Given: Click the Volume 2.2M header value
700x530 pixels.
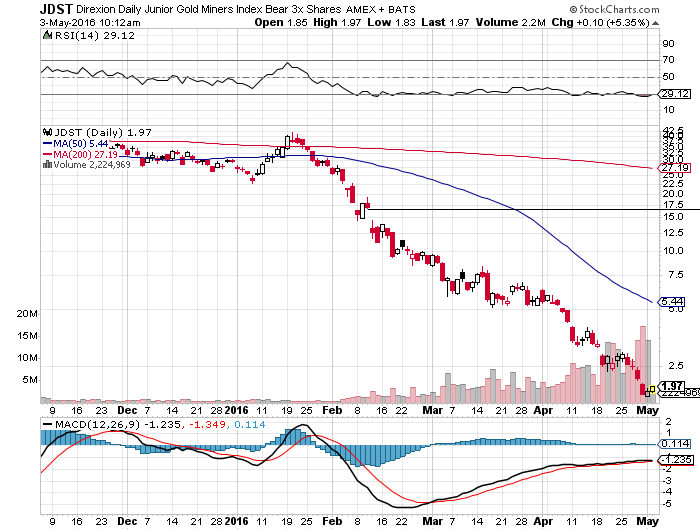Looking at the screenshot, I should [x=511, y=22].
